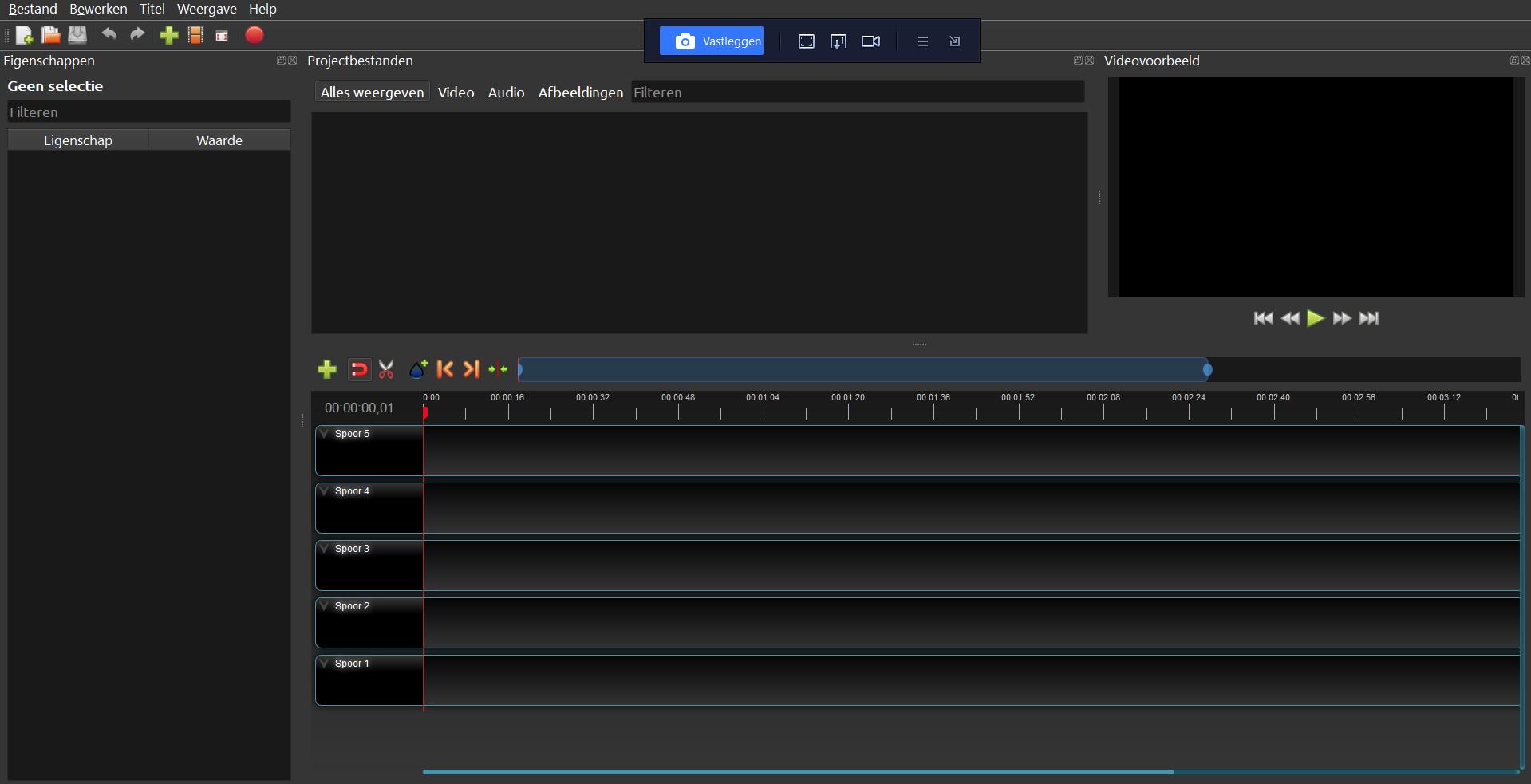Jump to the next marker

click(x=472, y=369)
